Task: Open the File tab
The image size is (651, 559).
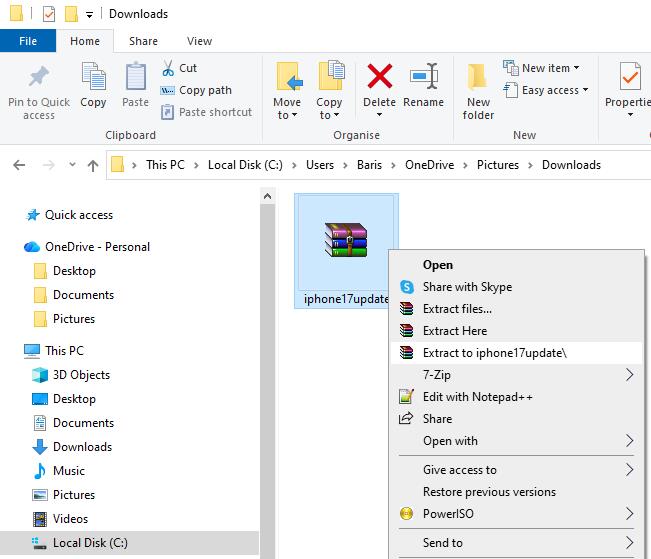Action: tap(28, 41)
